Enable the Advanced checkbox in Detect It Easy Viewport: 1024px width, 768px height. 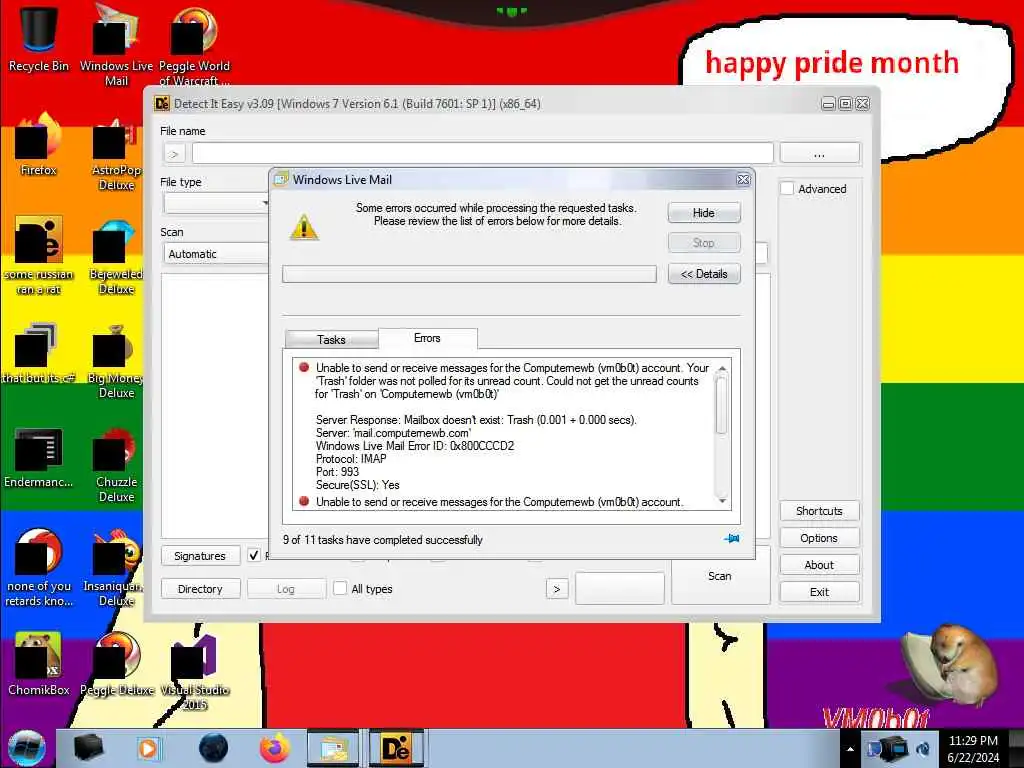tap(788, 189)
